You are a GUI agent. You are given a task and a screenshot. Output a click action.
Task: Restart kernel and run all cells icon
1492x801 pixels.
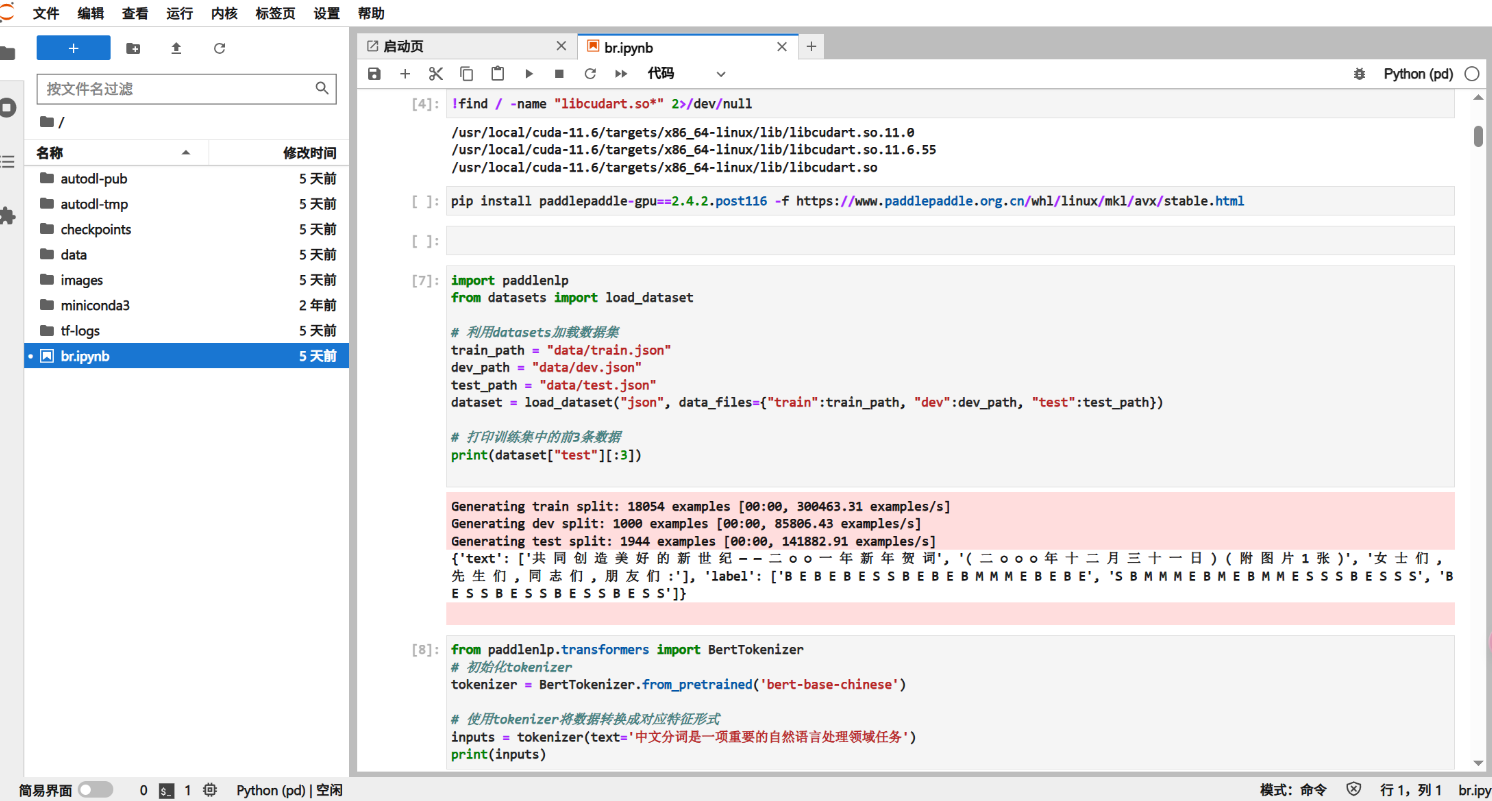click(621, 74)
